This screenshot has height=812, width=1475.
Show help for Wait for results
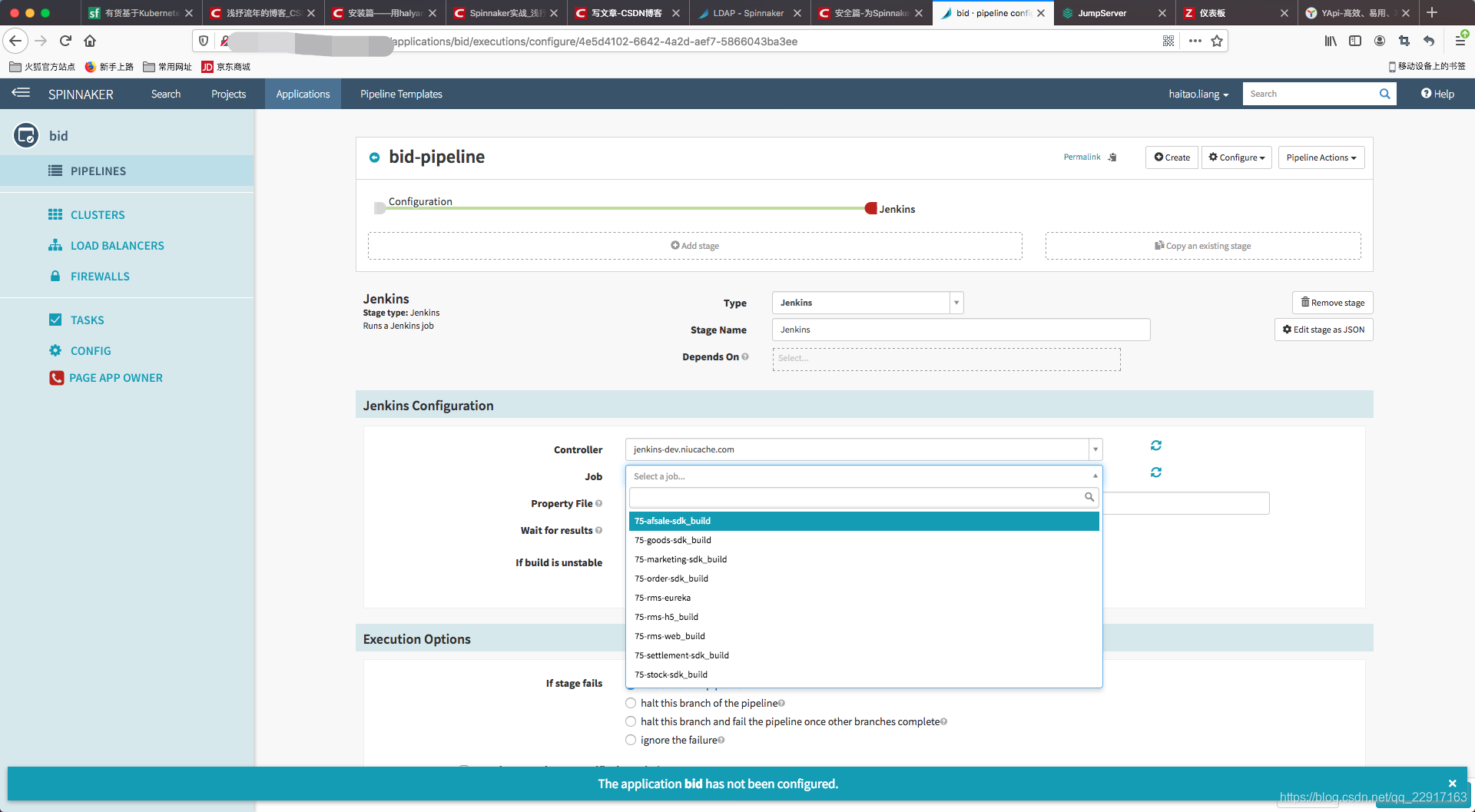[x=598, y=530]
